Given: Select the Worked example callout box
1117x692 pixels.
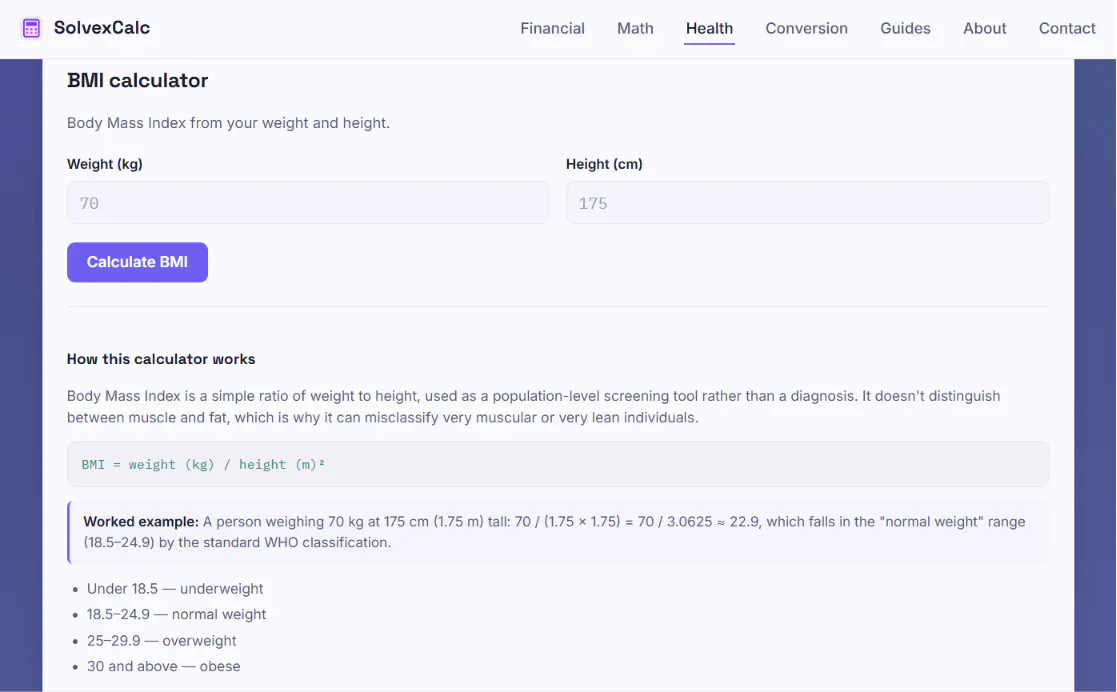Looking at the screenshot, I should (x=558, y=532).
